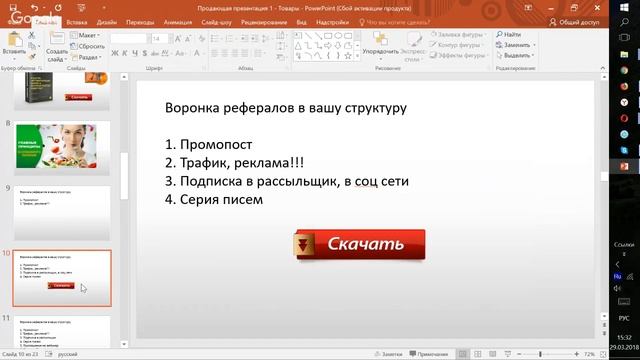This screenshot has width=640, height=360.
Task: Open Анимация ribbon tab
Action: 178,22
